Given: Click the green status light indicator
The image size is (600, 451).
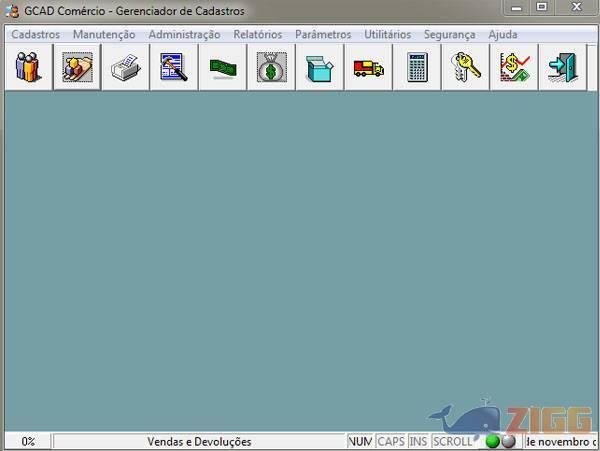Looking at the screenshot, I should coord(492,441).
